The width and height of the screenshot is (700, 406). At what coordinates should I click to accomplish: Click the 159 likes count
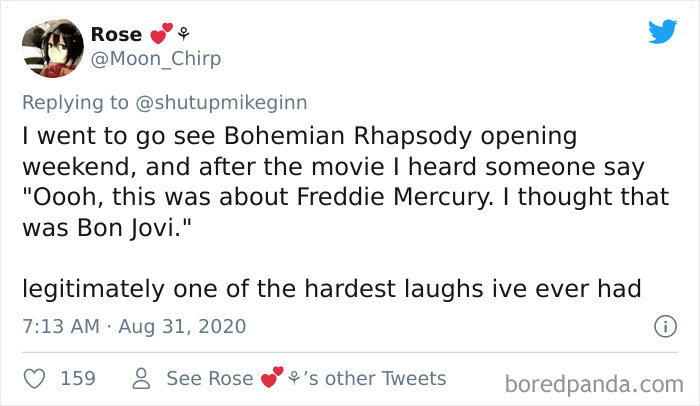point(78,378)
